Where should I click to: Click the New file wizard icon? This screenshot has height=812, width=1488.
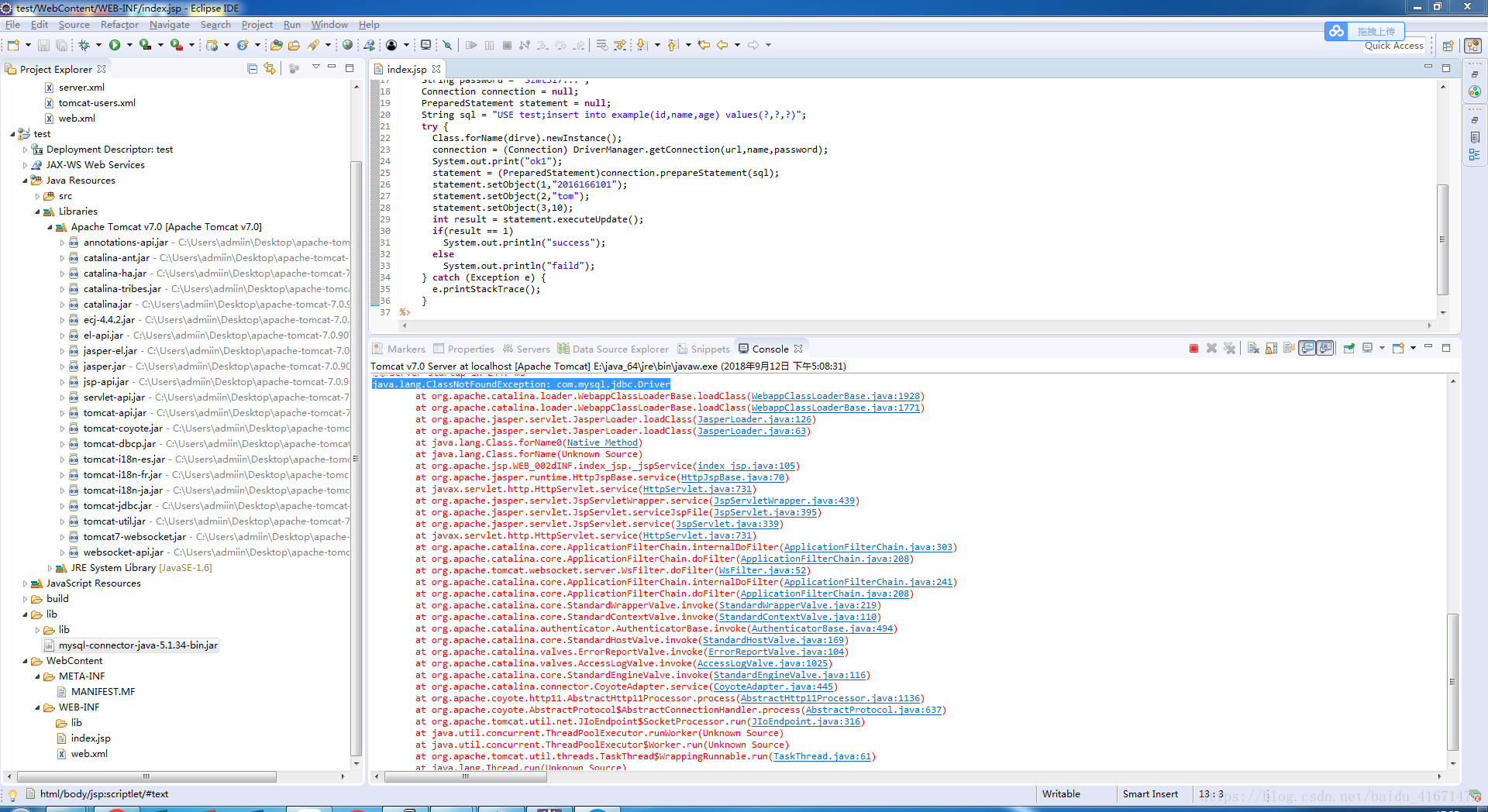(13, 45)
